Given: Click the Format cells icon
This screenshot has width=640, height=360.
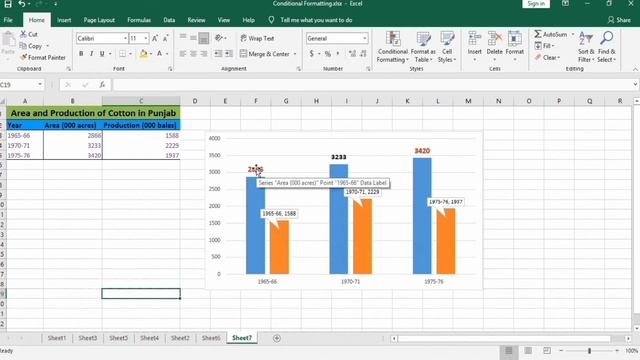Looking at the screenshot, I should (x=514, y=38).
